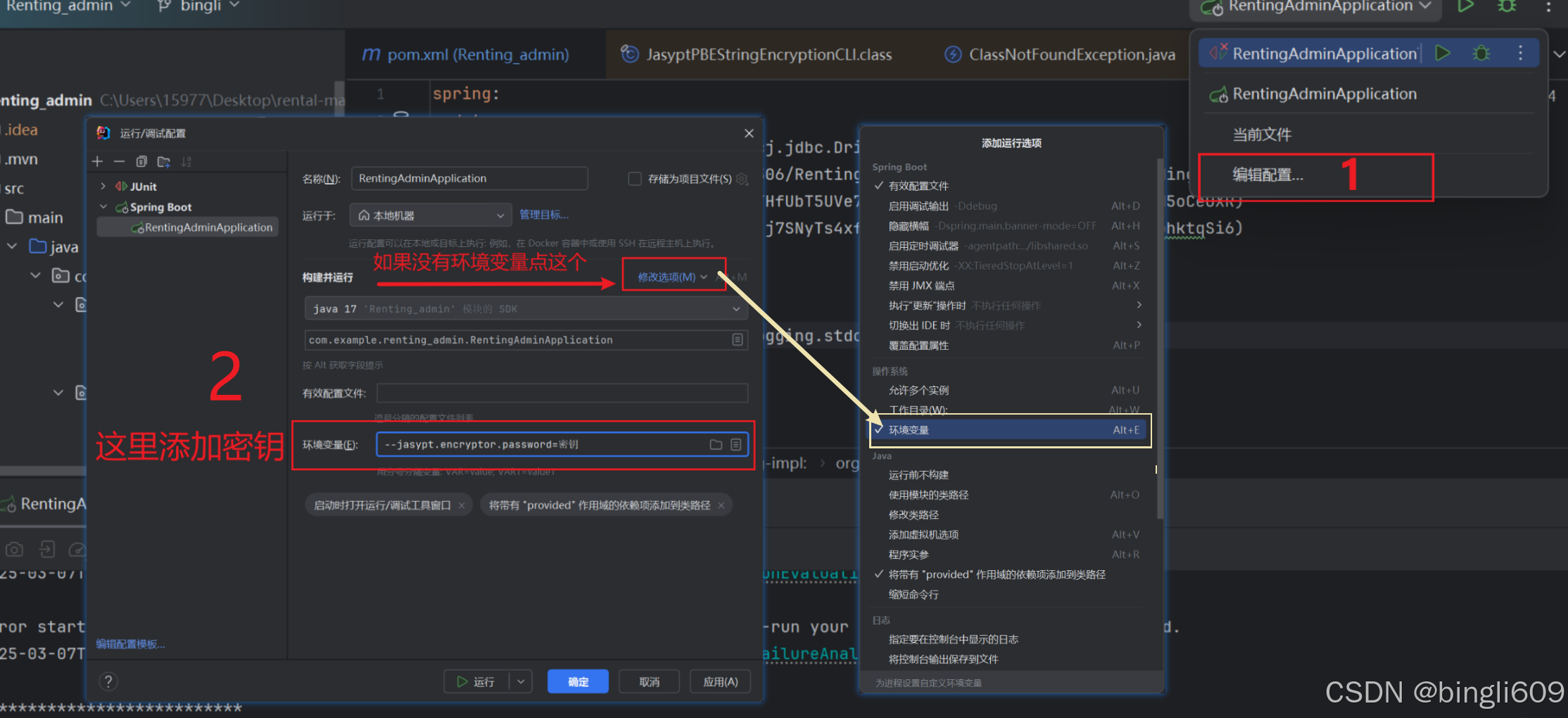Collapse the Spring Boot tree node
The image size is (1568, 718).
coord(104,206)
